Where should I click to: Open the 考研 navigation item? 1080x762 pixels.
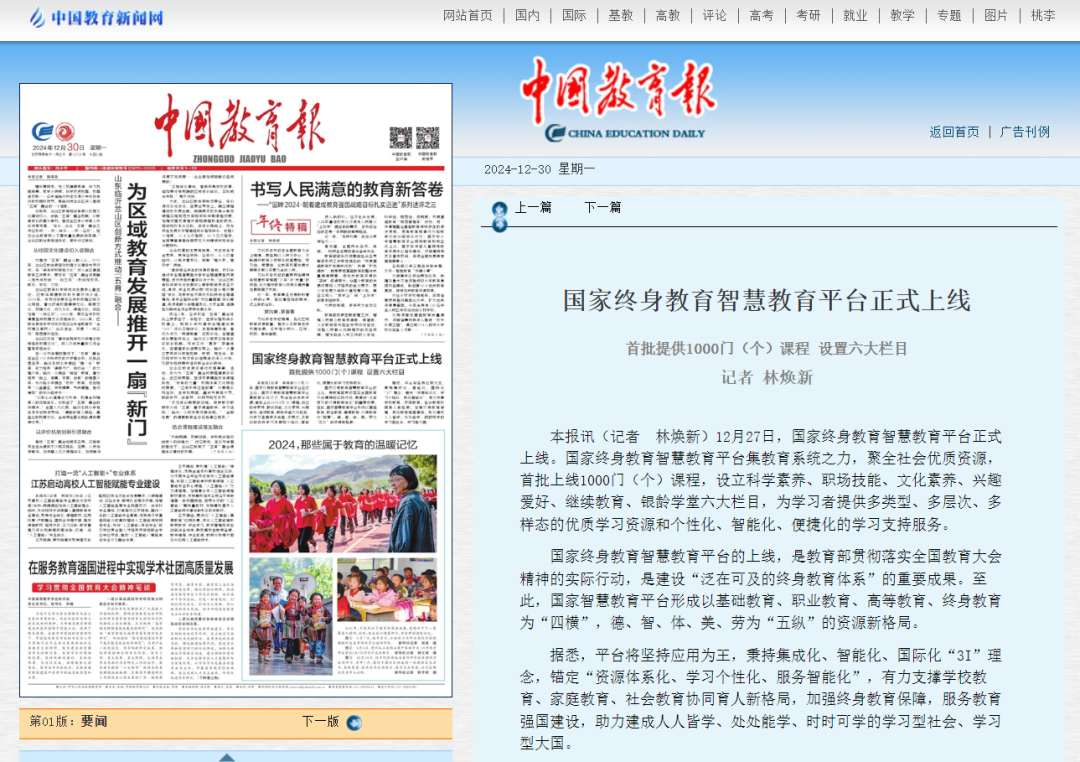pos(808,15)
